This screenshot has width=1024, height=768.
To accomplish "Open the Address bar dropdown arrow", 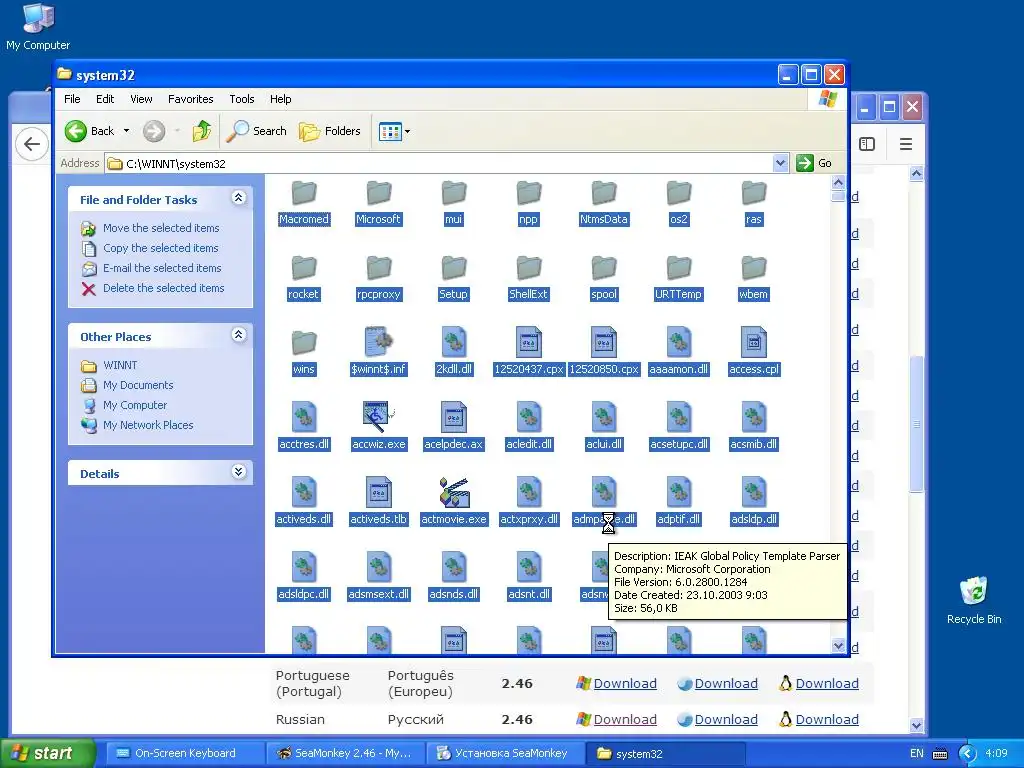I will [780, 163].
